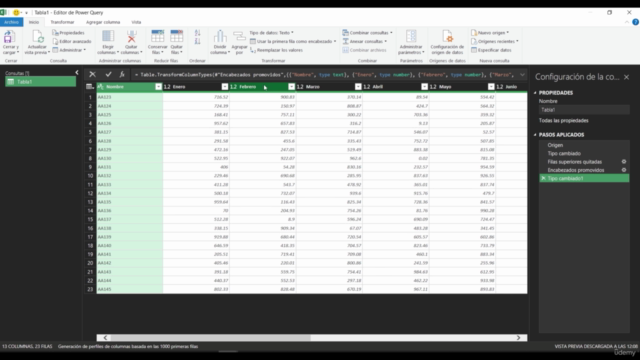Click the Nombre property input field

coord(584,110)
